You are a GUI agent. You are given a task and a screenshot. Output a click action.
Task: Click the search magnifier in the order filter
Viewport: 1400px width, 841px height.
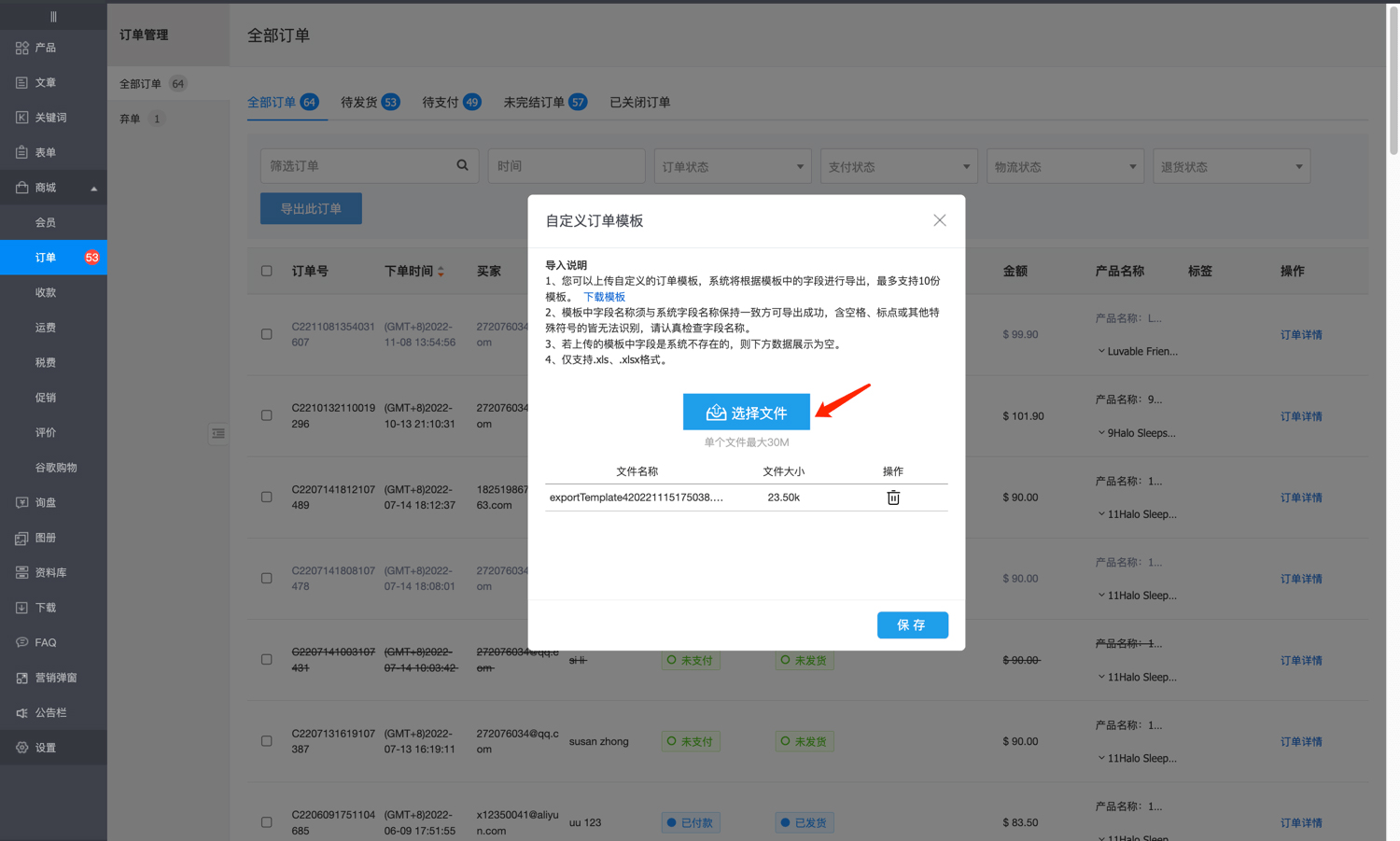point(462,165)
